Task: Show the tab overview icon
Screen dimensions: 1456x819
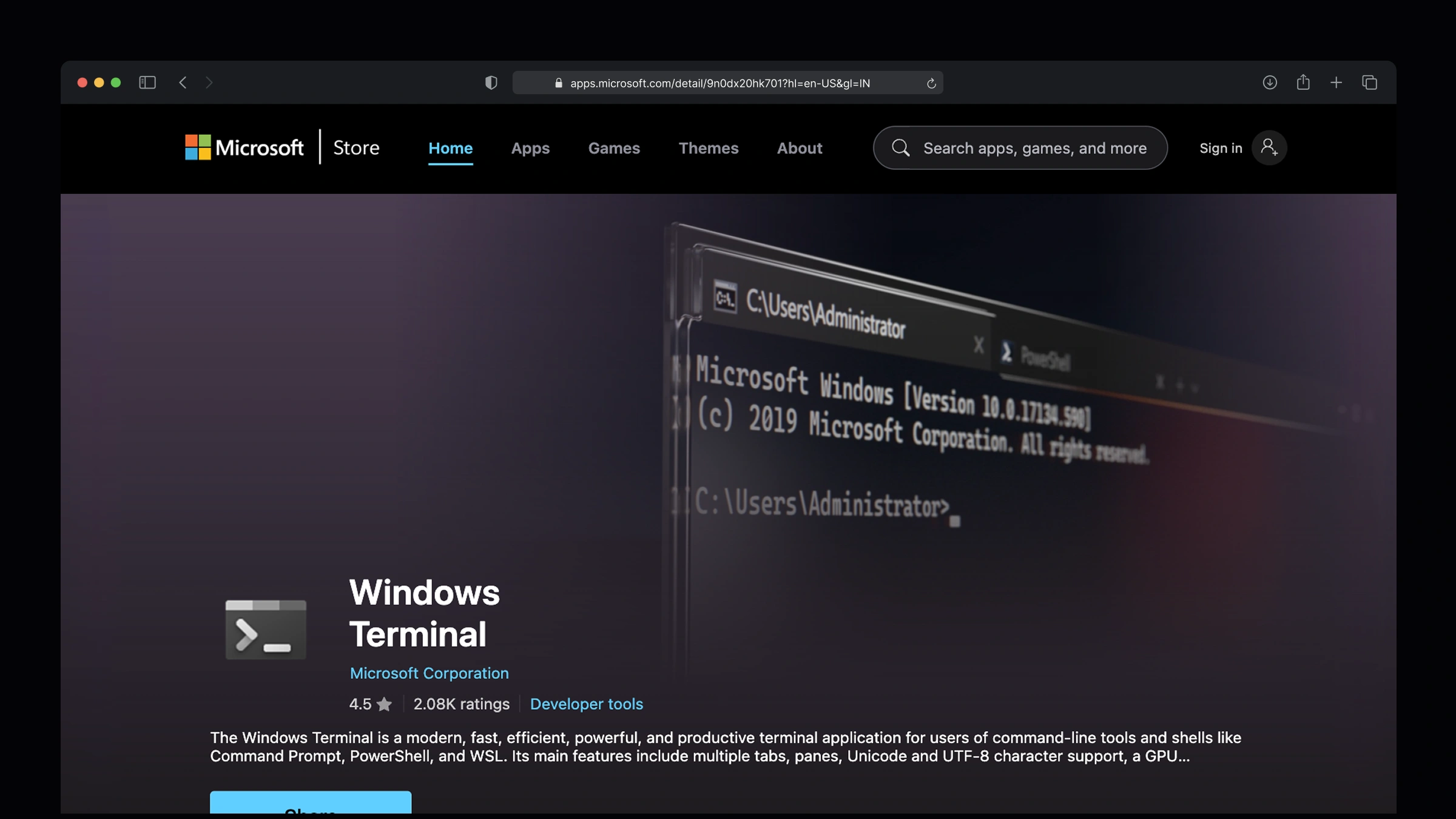Action: (x=1369, y=83)
